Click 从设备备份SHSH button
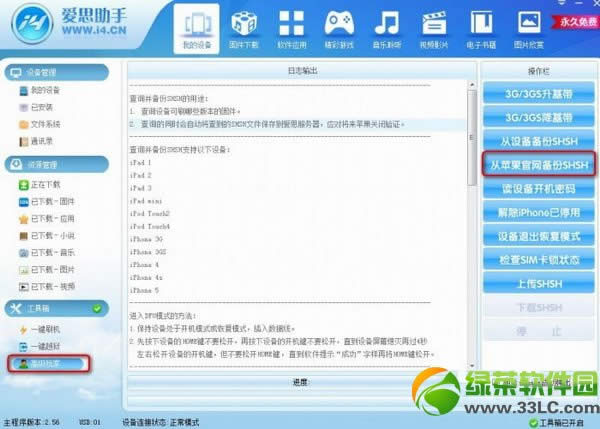Image resolution: width=600 pixels, height=429 pixels. [539, 141]
